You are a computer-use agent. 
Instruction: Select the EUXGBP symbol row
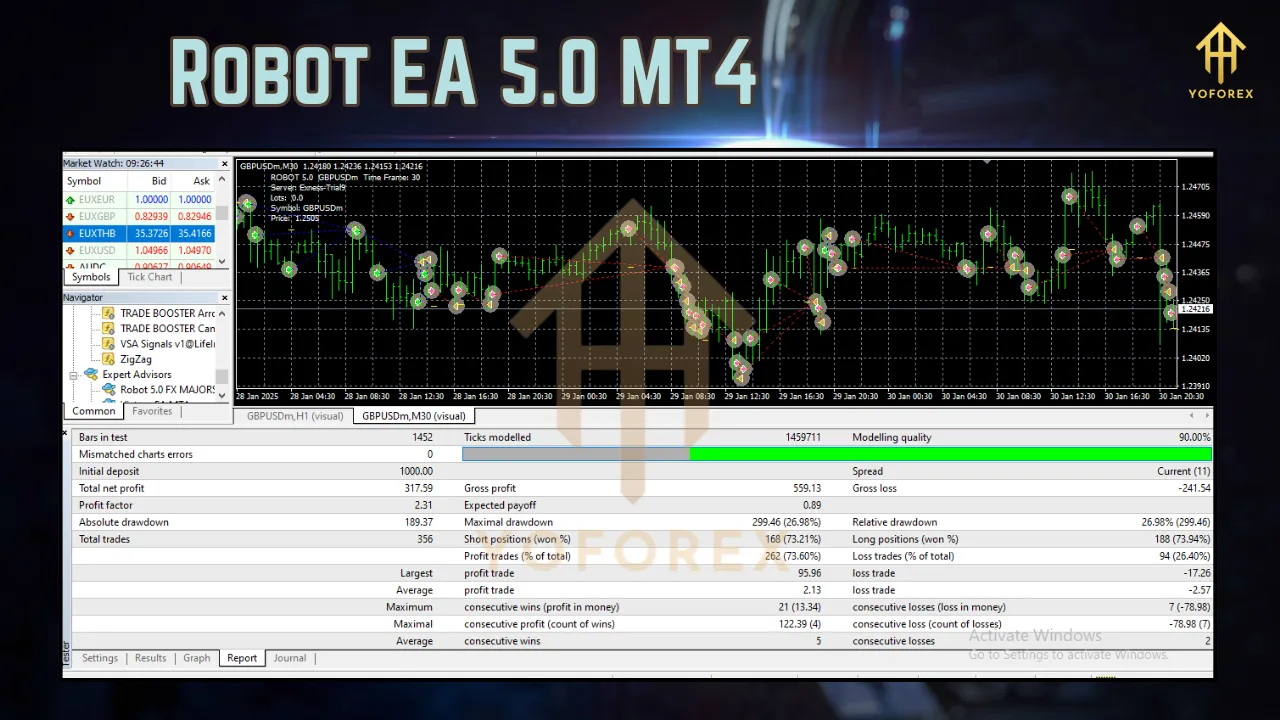[139, 216]
